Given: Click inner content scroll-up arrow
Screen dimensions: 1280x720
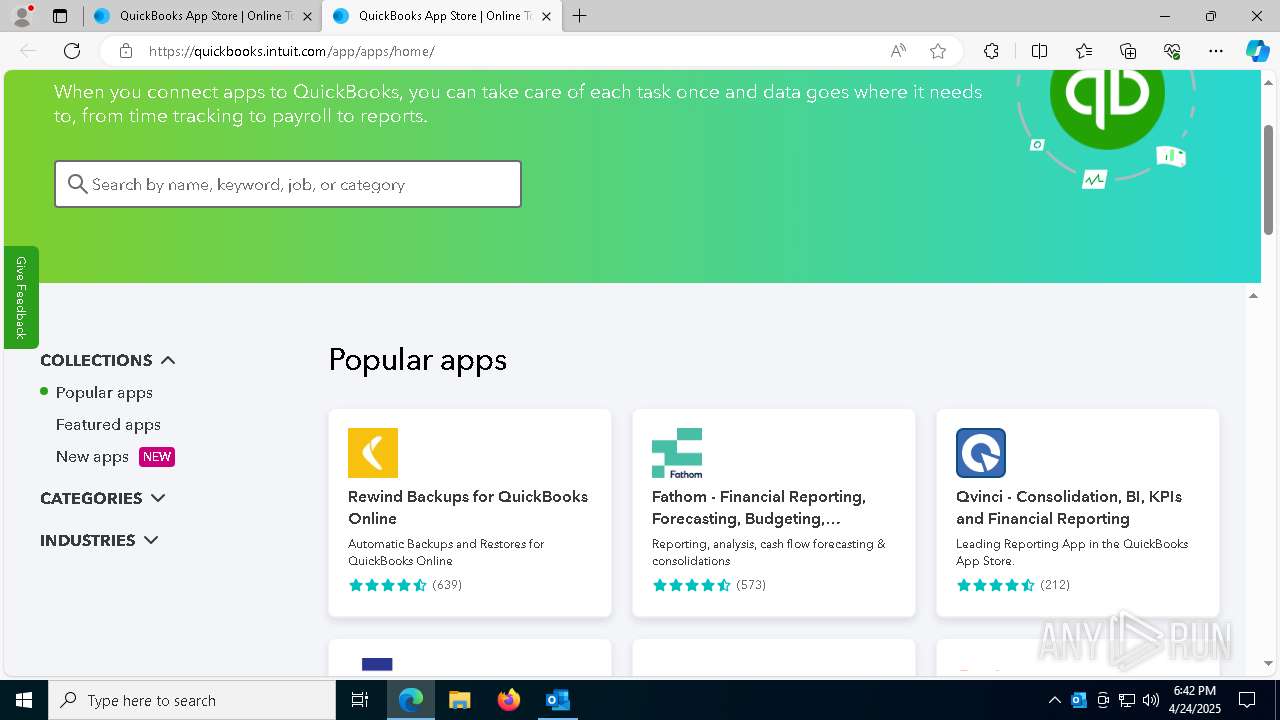Looking at the screenshot, I should 1254,295.
